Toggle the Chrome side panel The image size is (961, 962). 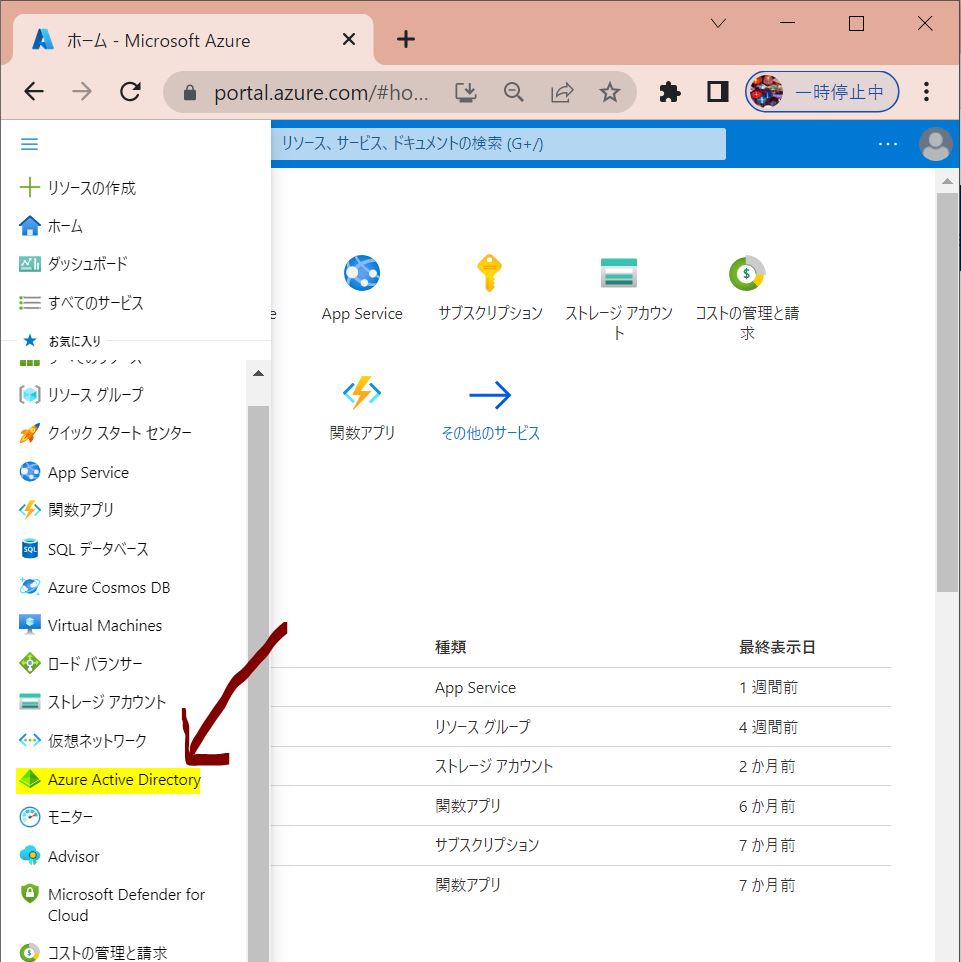tap(717, 92)
